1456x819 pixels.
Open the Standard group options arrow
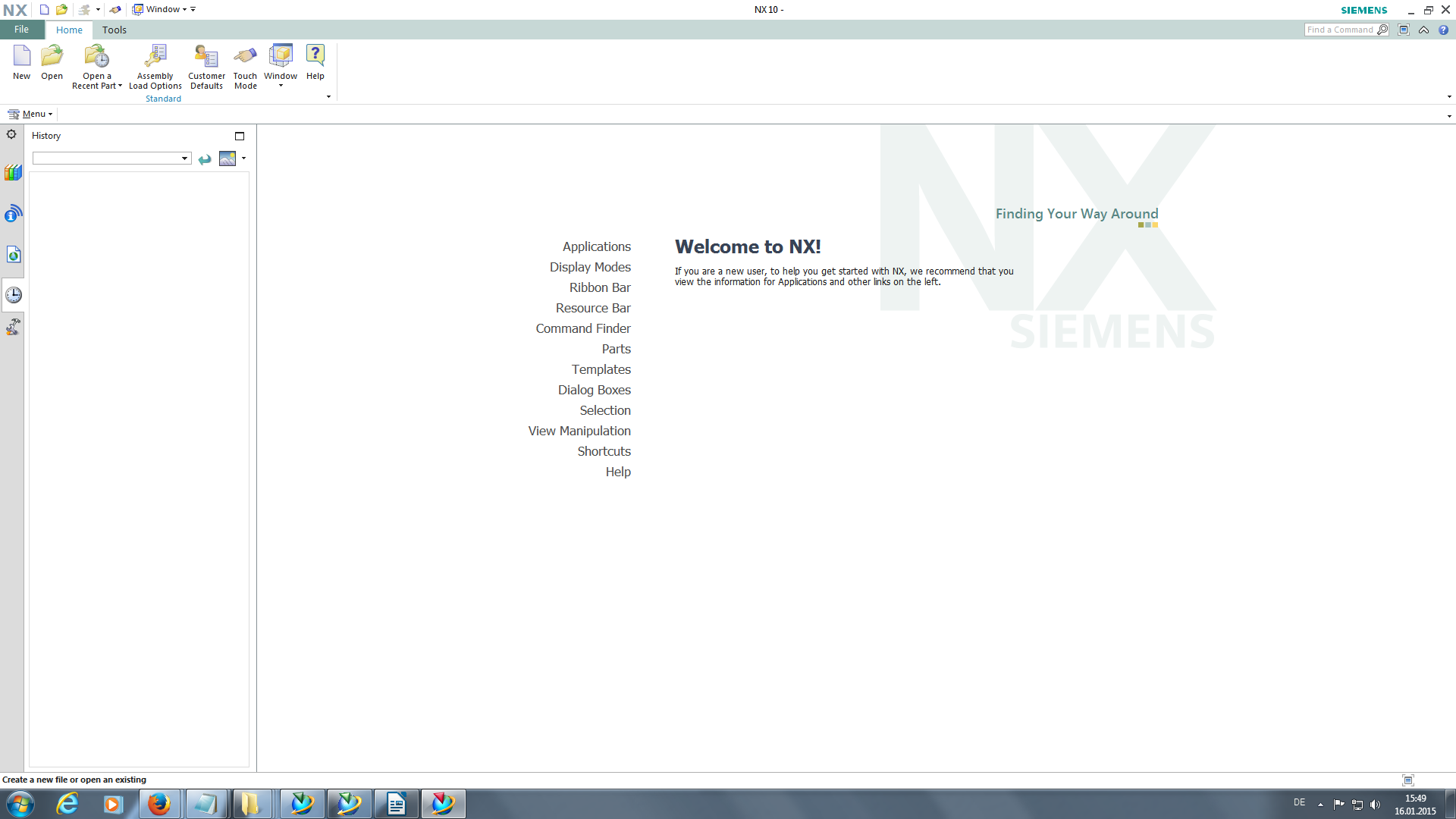[x=328, y=96]
